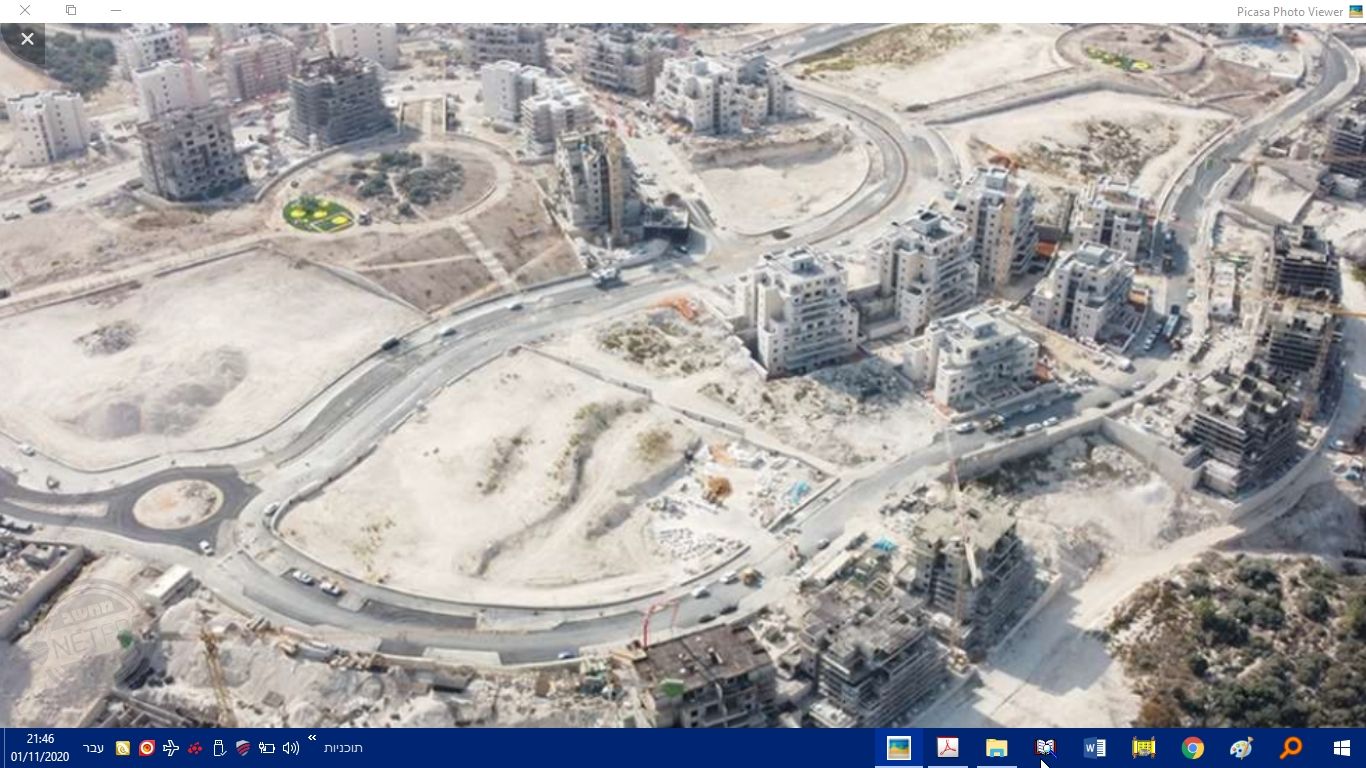The image size is (1366, 768).
Task: Switch to Adobe Acrobat Reader in taskbar
Action: (947, 748)
